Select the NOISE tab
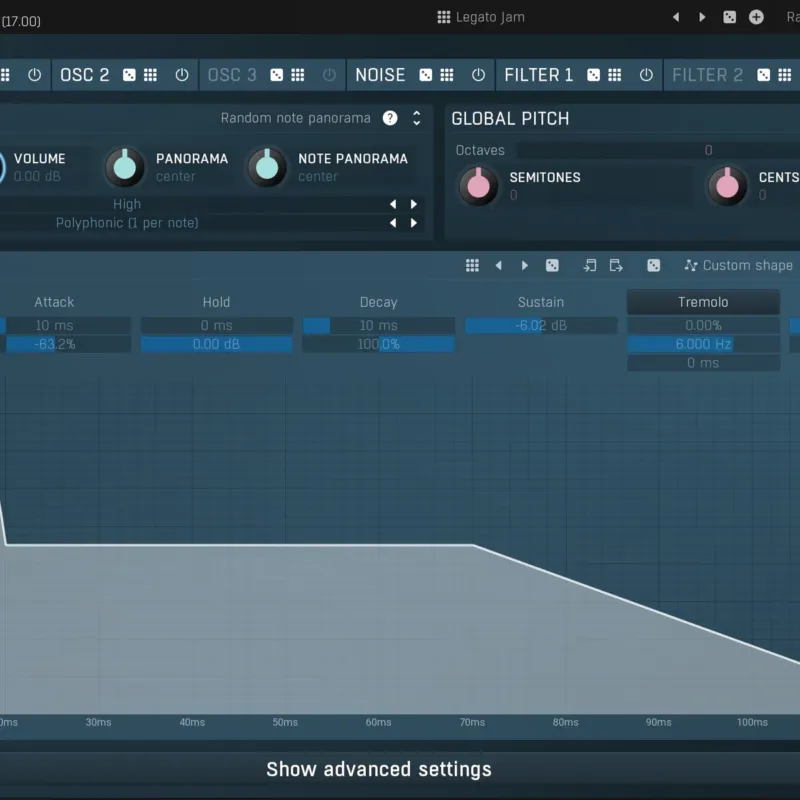 [380, 75]
